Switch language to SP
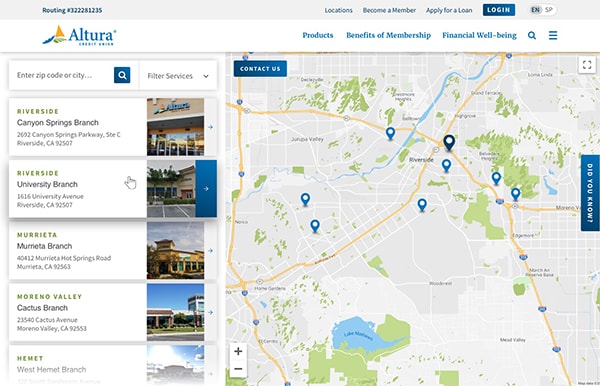The width and height of the screenshot is (600, 386). point(549,10)
